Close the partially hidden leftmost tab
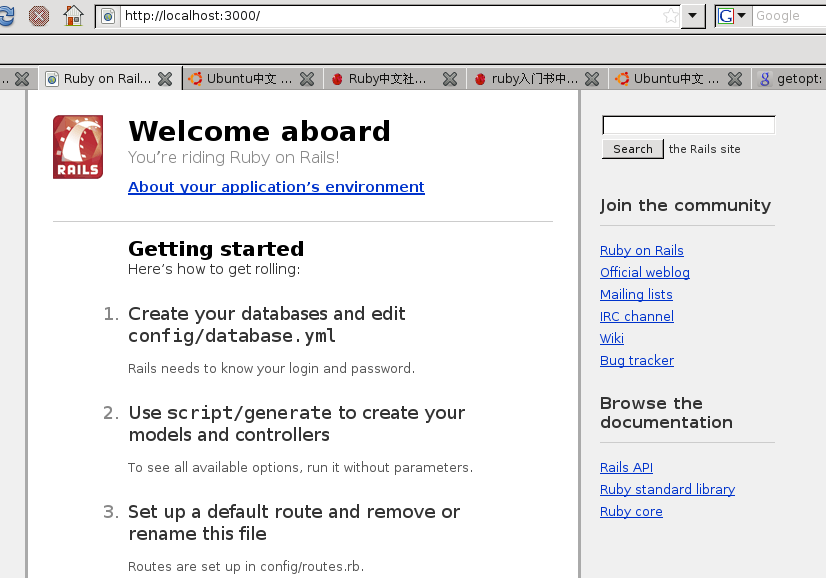 coord(22,79)
